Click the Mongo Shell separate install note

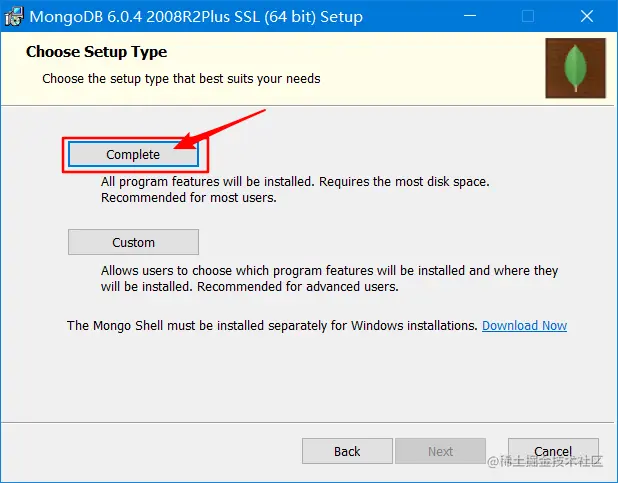[272, 325]
